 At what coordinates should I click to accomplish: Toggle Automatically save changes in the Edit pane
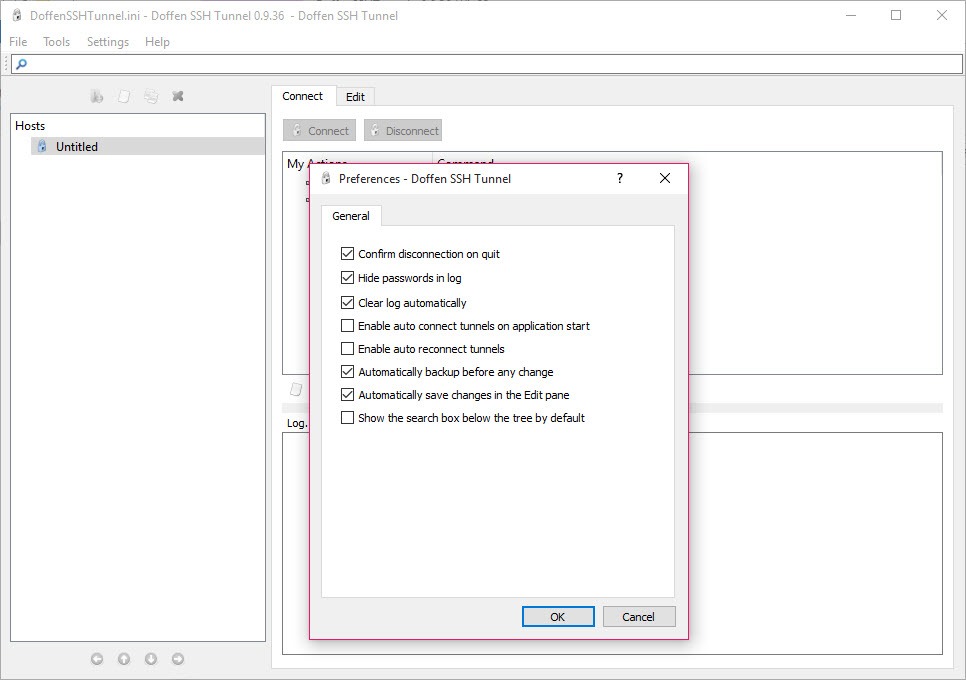347,395
